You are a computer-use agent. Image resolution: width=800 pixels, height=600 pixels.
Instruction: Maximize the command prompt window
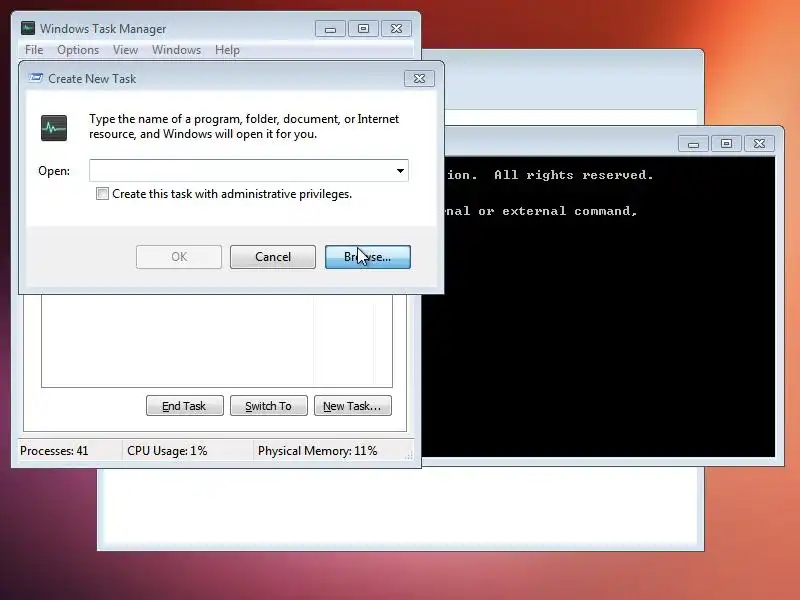[x=726, y=144]
